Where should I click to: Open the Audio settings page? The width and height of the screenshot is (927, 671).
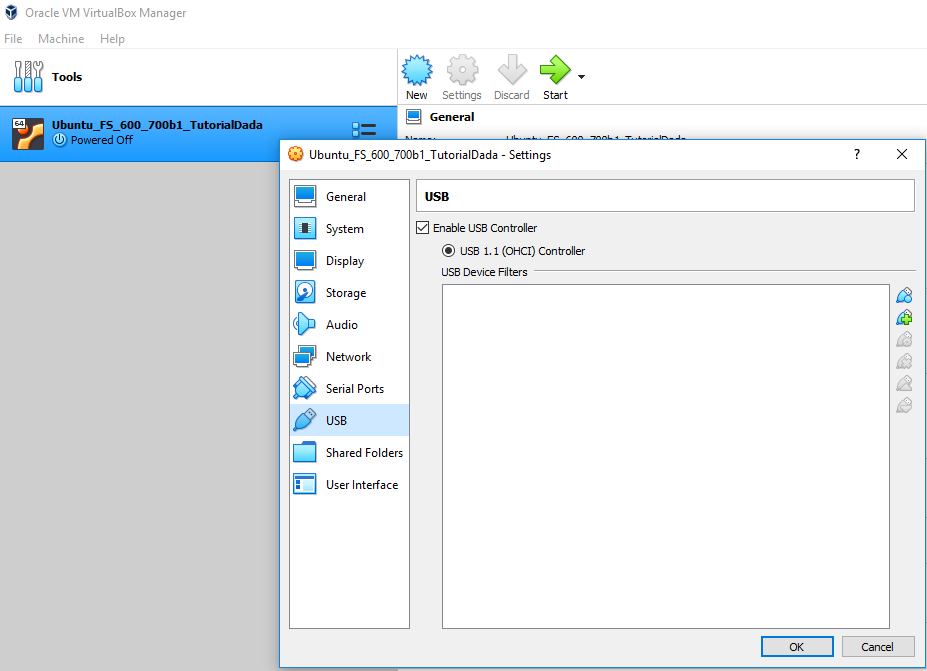[x=341, y=325]
